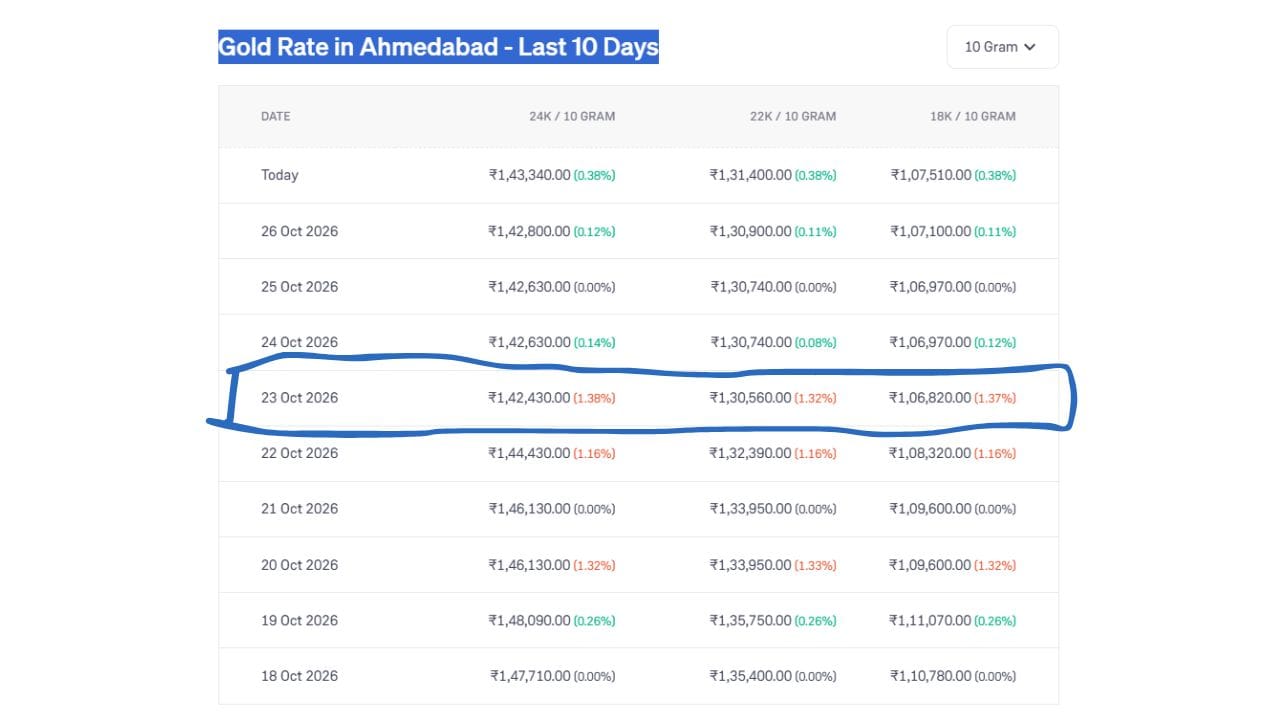Select 24K price ₹1,42,630.00 on 25 Oct
Image resolution: width=1280 pixels, height=720 pixels.
pyautogui.click(x=530, y=287)
